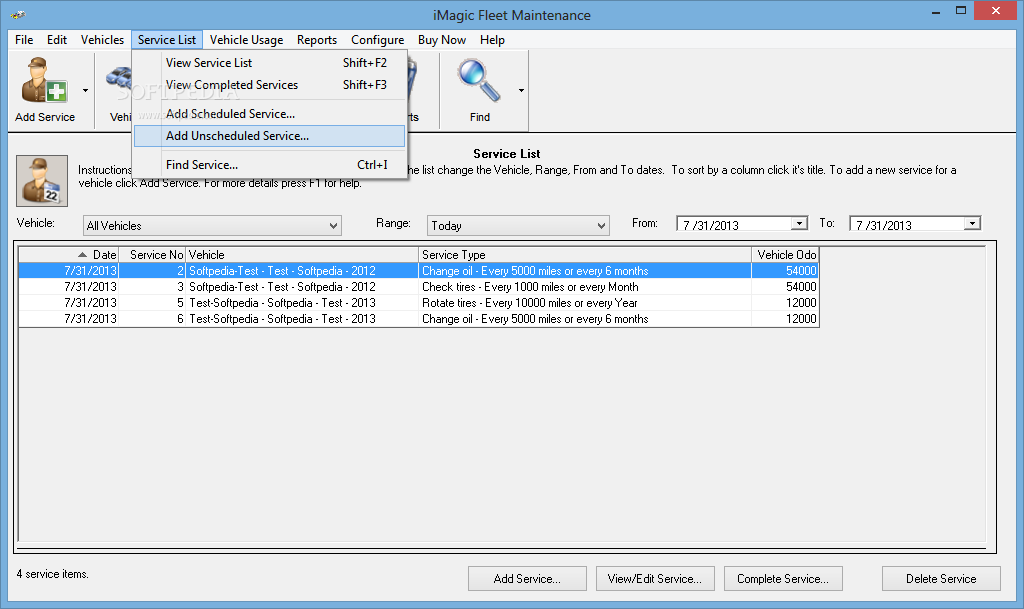Close the iMagic Fleet Maintenance window

click(996, 11)
